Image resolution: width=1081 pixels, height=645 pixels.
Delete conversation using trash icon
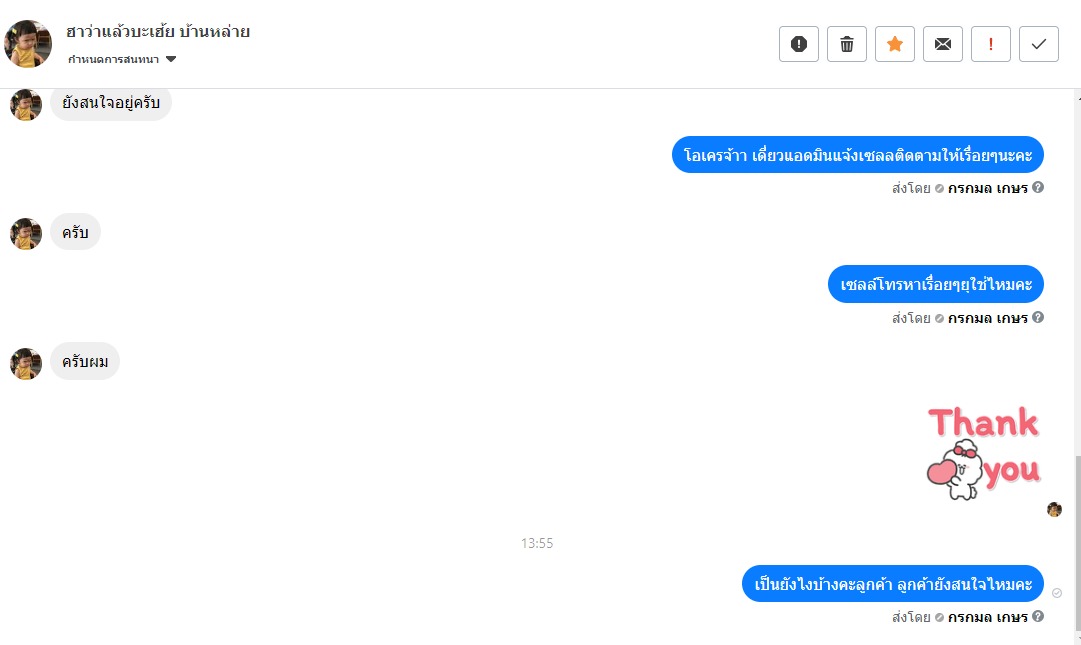pos(847,44)
